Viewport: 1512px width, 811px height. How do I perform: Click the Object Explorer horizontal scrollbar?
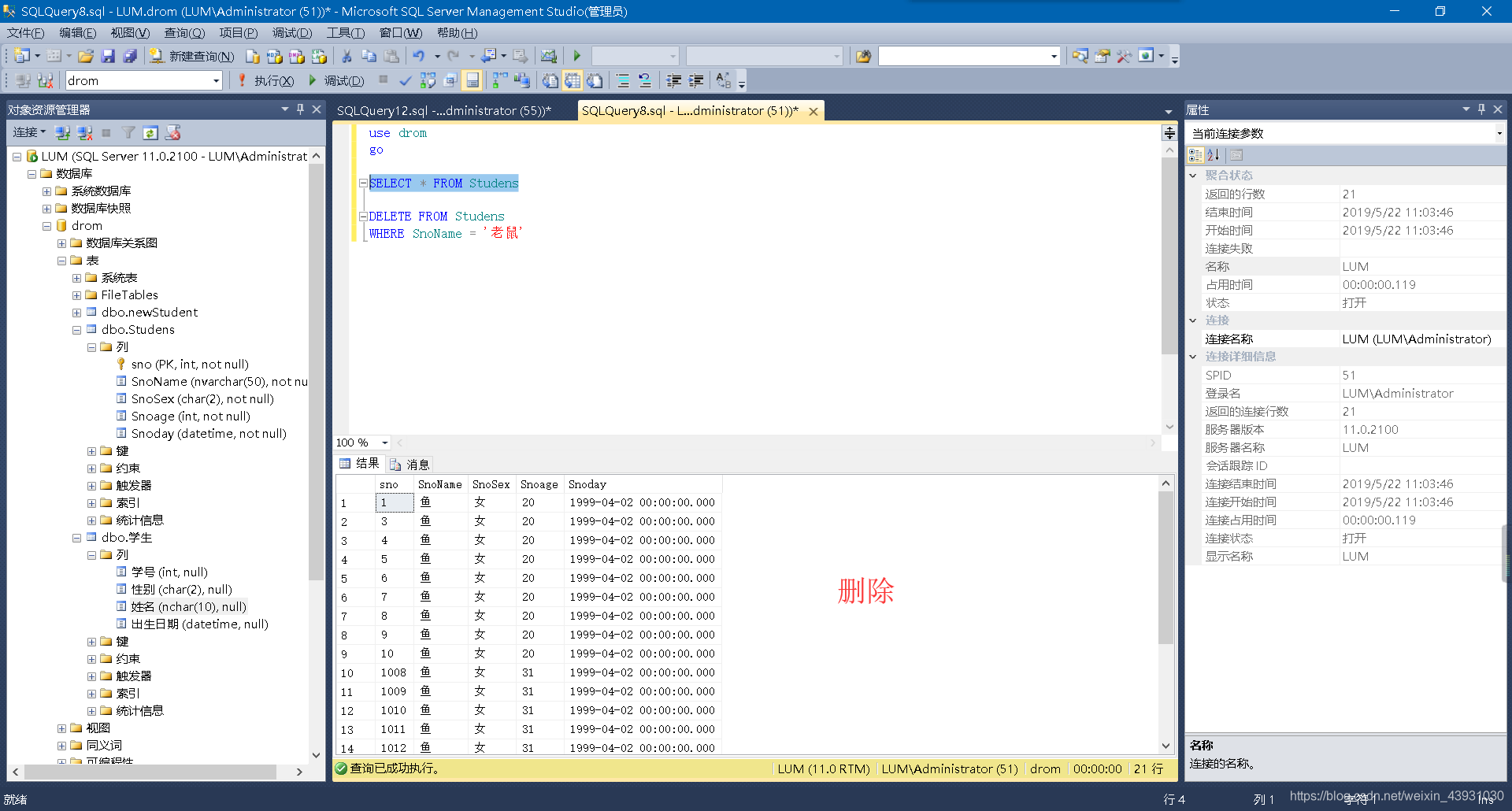tap(157, 772)
